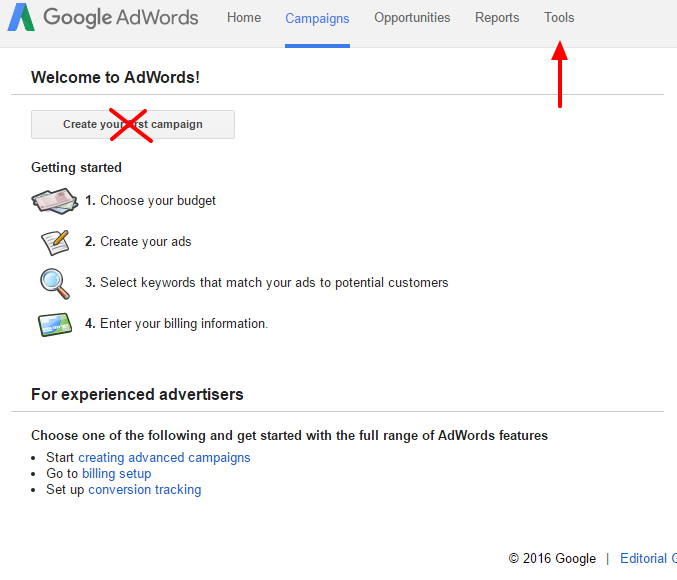Open the Tools menu

pos(559,18)
